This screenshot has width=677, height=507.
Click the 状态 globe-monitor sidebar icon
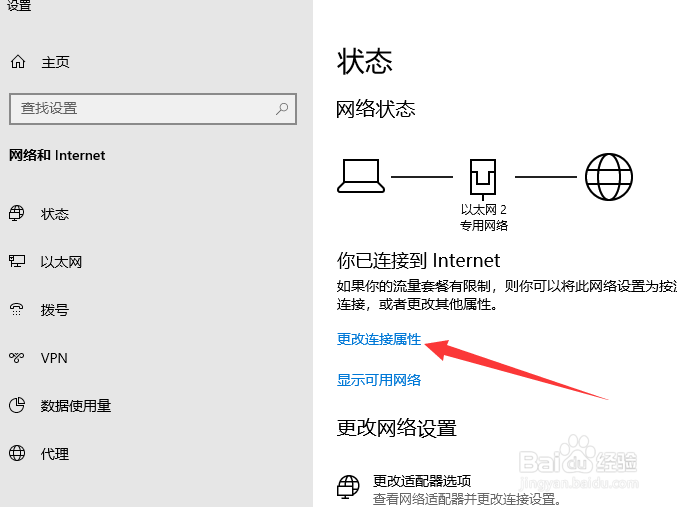16,213
